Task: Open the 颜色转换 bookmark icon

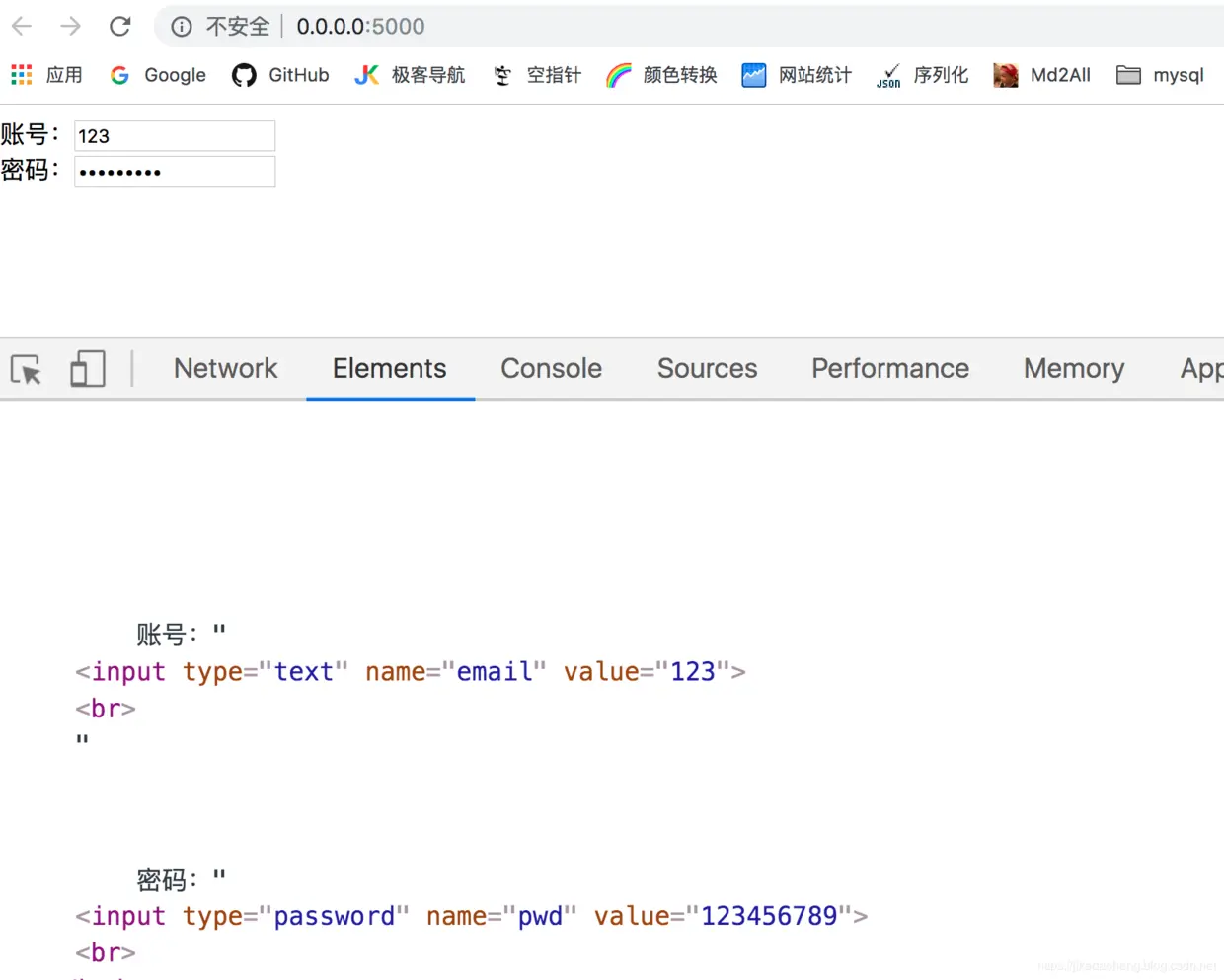Action: pos(620,75)
